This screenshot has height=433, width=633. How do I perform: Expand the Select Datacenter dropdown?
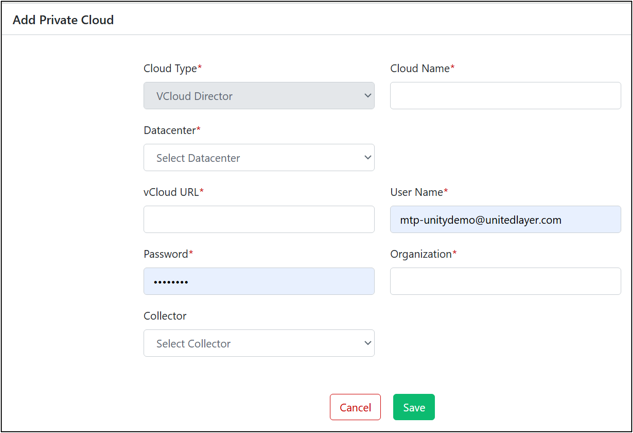click(259, 157)
